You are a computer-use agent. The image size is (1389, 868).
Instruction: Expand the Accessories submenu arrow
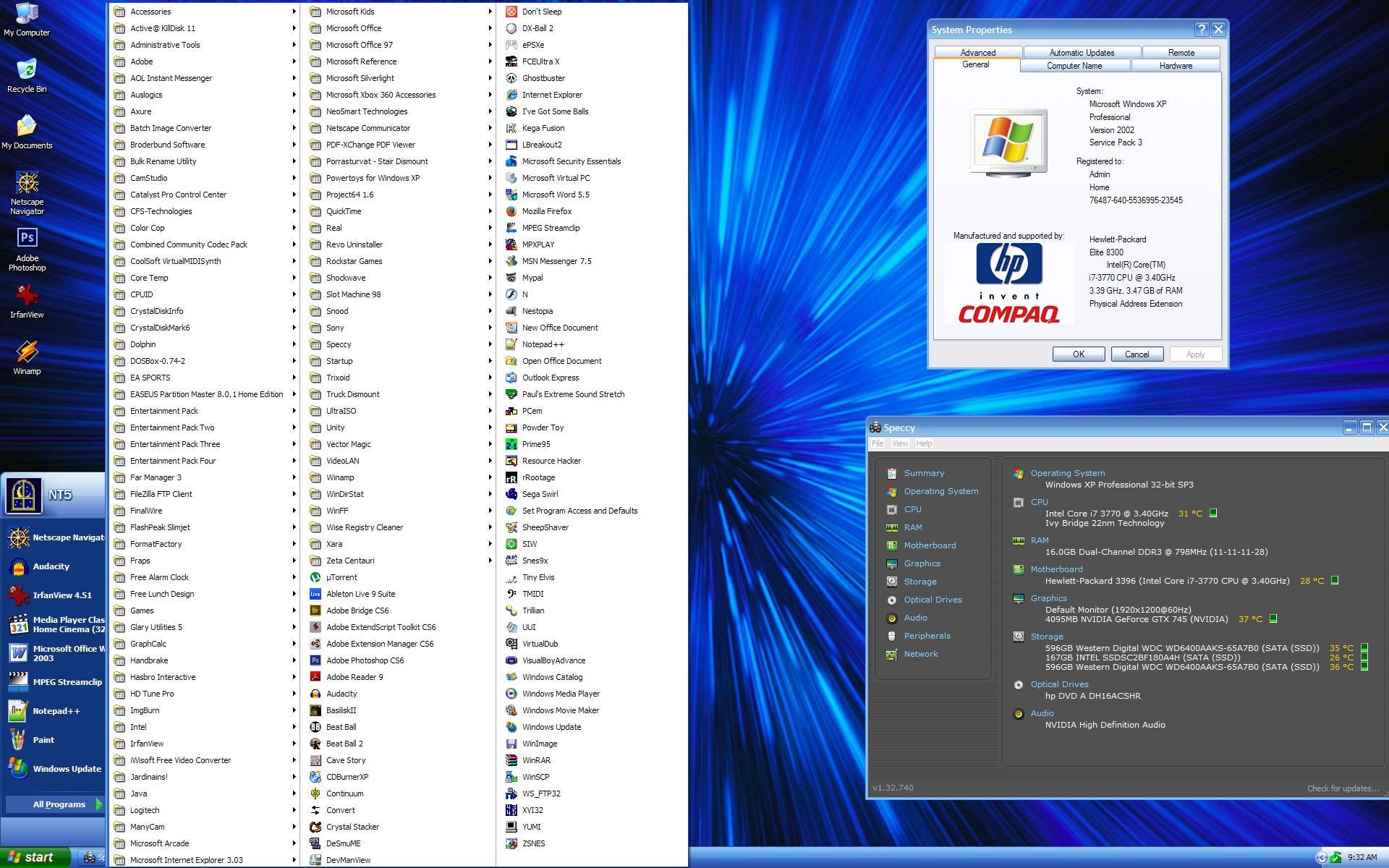(x=294, y=12)
